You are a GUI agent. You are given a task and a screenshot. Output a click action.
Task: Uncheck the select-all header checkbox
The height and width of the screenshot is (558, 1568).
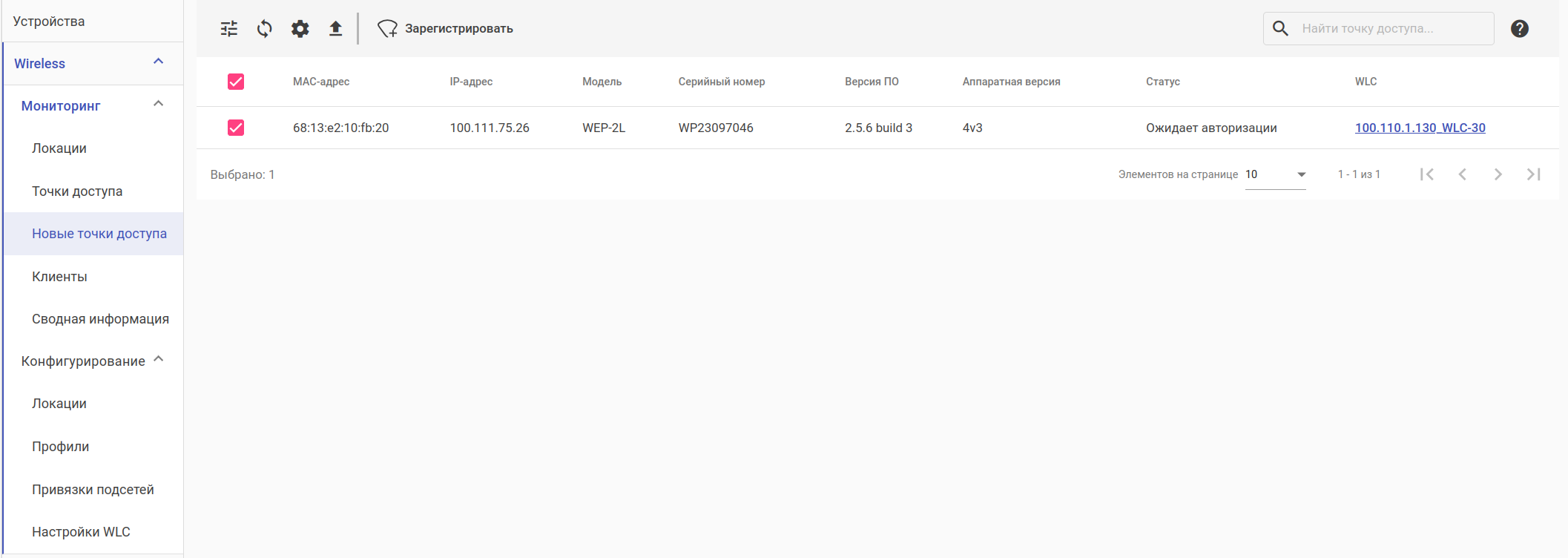(x=236, y=82)
